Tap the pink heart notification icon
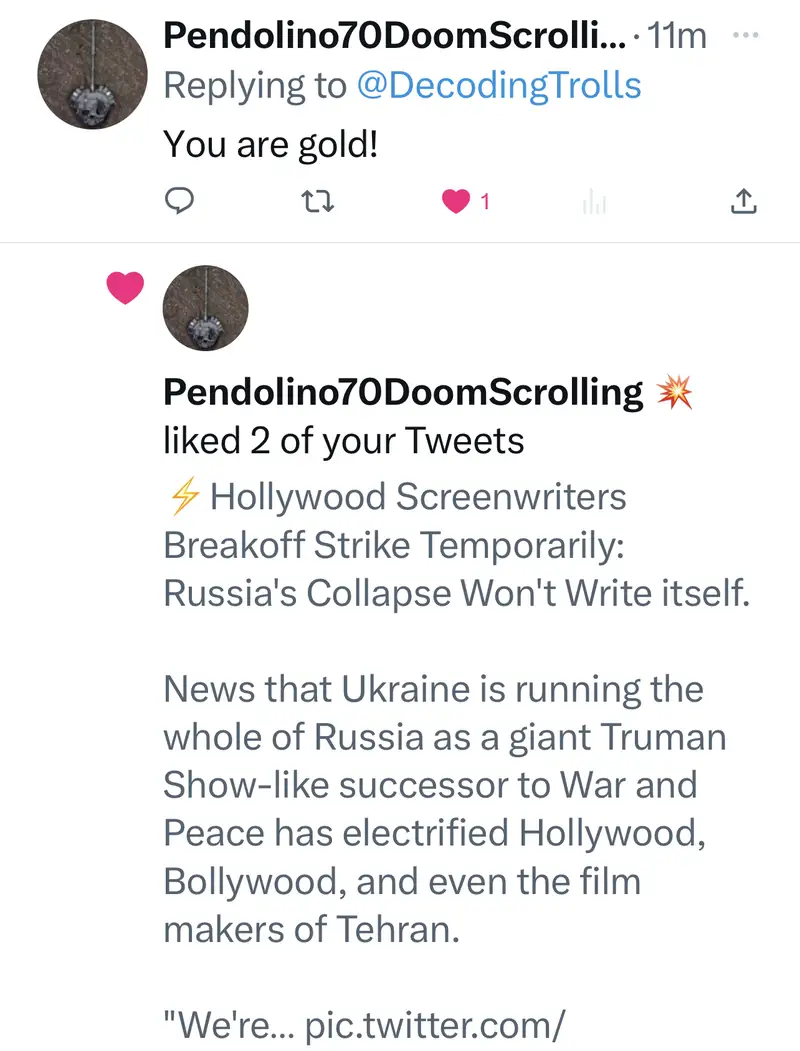Image resolution: width=800 pixels, height=1051 pixels. point(126,289)
